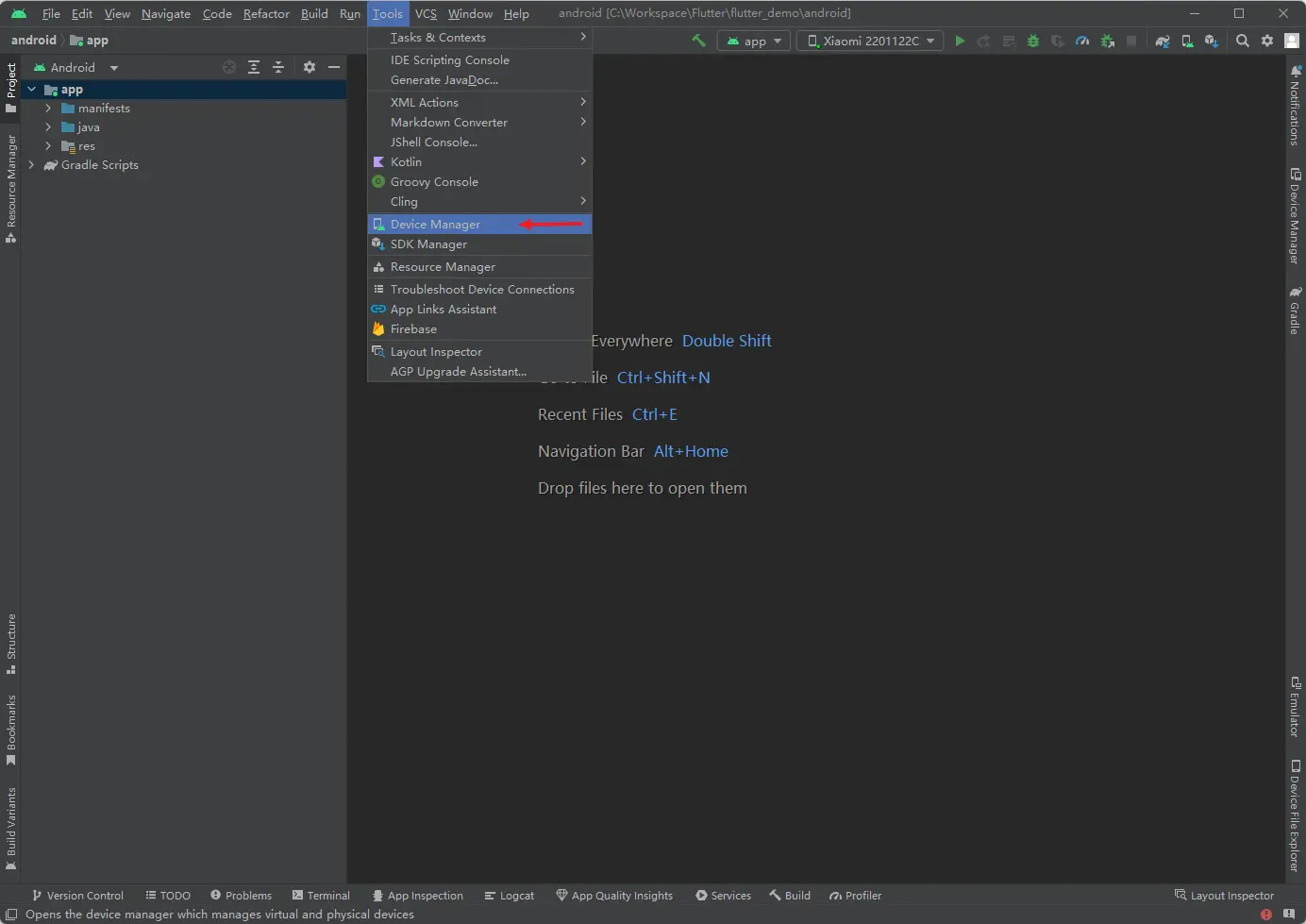This screenshot has height=924, width=1306.
Task: Open the Profile app gauge icon
Action: click(x=1082, y=41)
